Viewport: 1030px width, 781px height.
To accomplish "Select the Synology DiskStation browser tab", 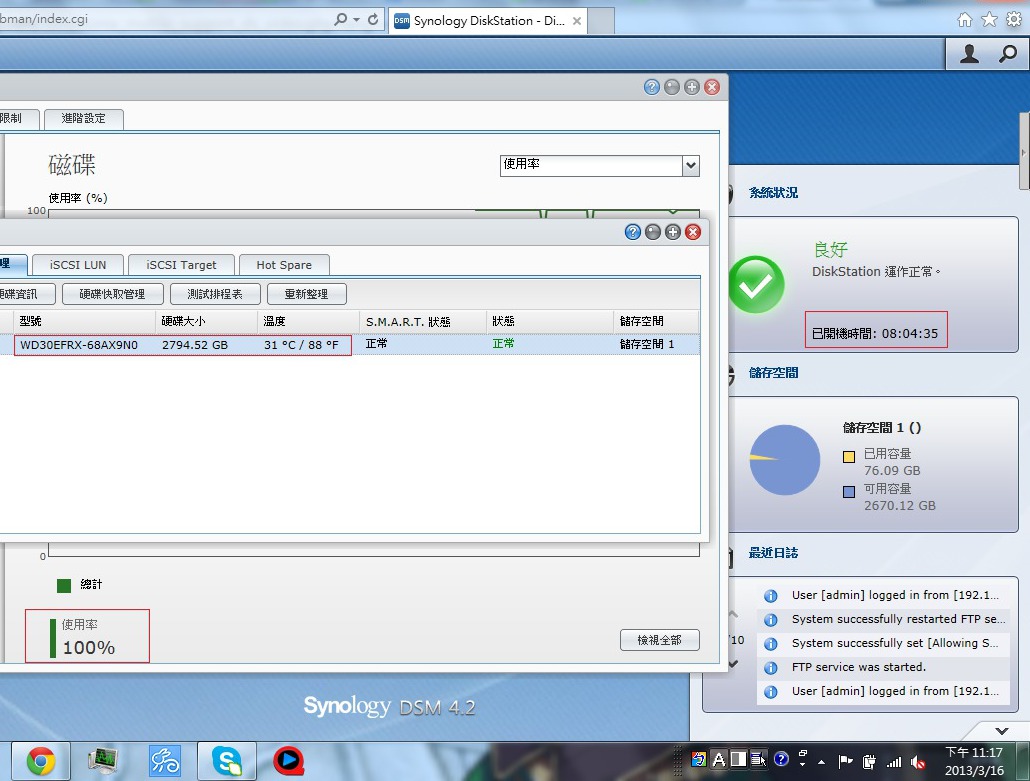I will 488,20.
